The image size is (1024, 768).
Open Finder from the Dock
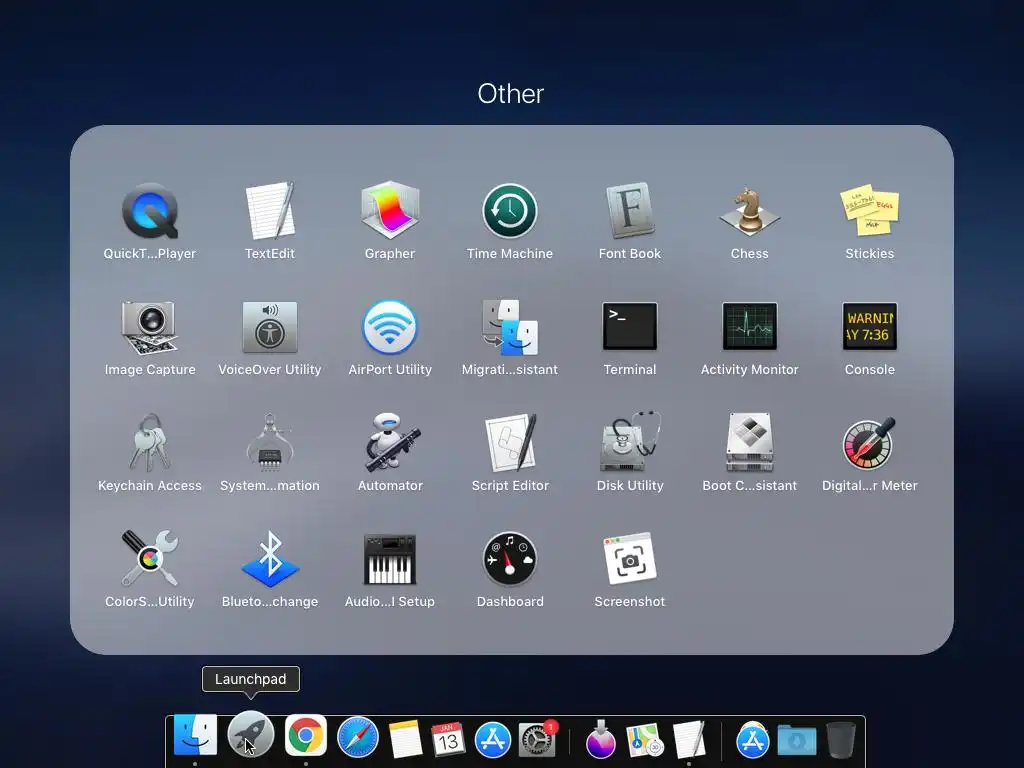[195, 735]
